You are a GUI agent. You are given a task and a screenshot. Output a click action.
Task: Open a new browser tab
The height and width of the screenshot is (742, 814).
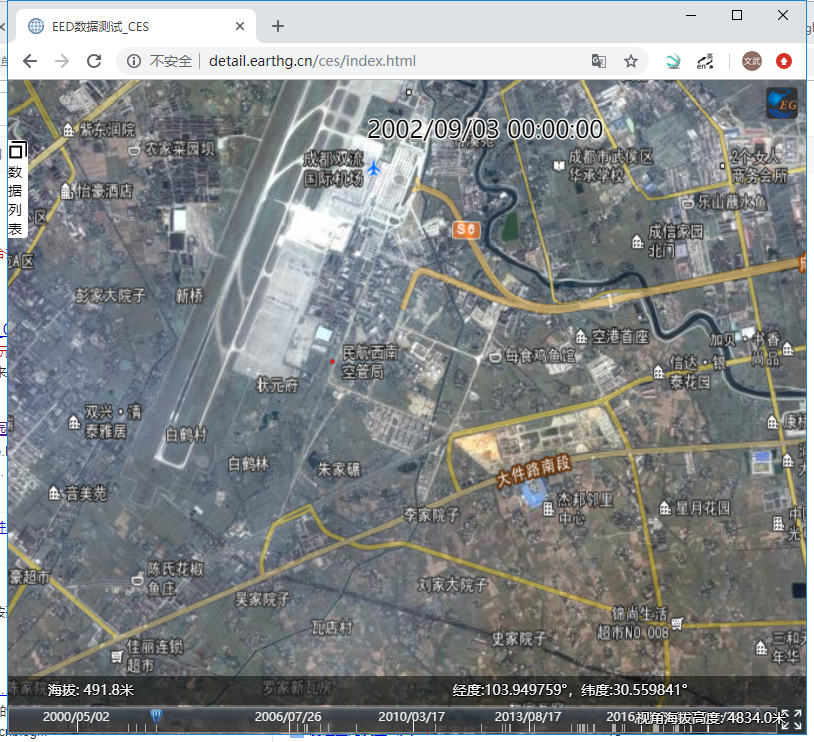tap(278, 26)
